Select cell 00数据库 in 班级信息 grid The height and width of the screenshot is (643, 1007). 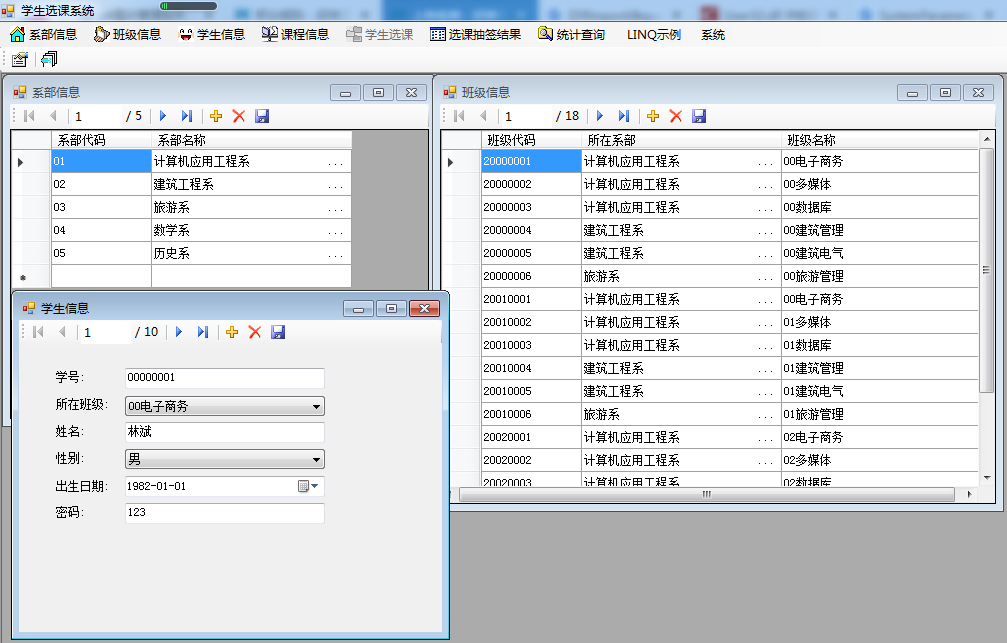coord(879,207)
